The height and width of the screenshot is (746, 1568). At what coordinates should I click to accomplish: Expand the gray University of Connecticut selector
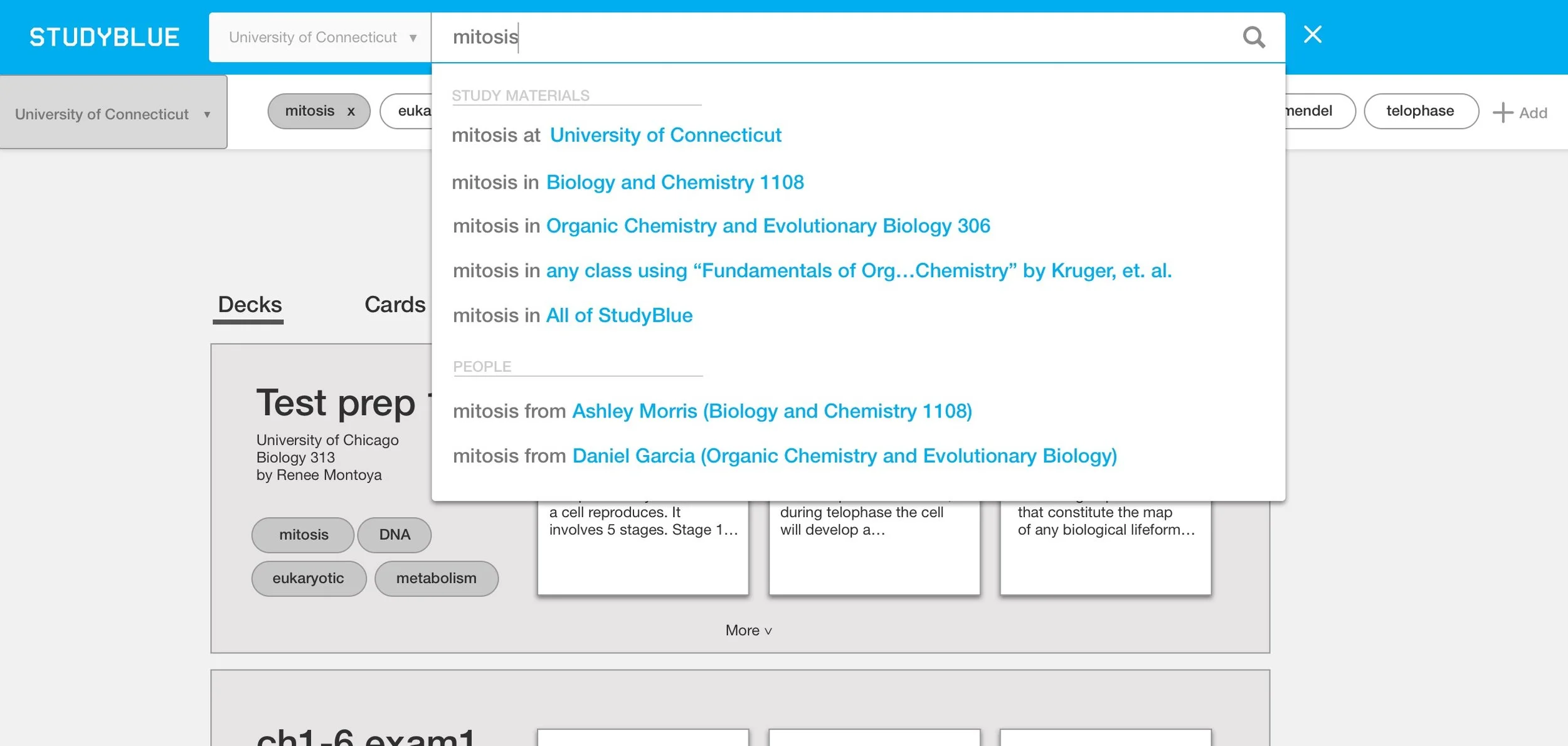pos(114,113)
